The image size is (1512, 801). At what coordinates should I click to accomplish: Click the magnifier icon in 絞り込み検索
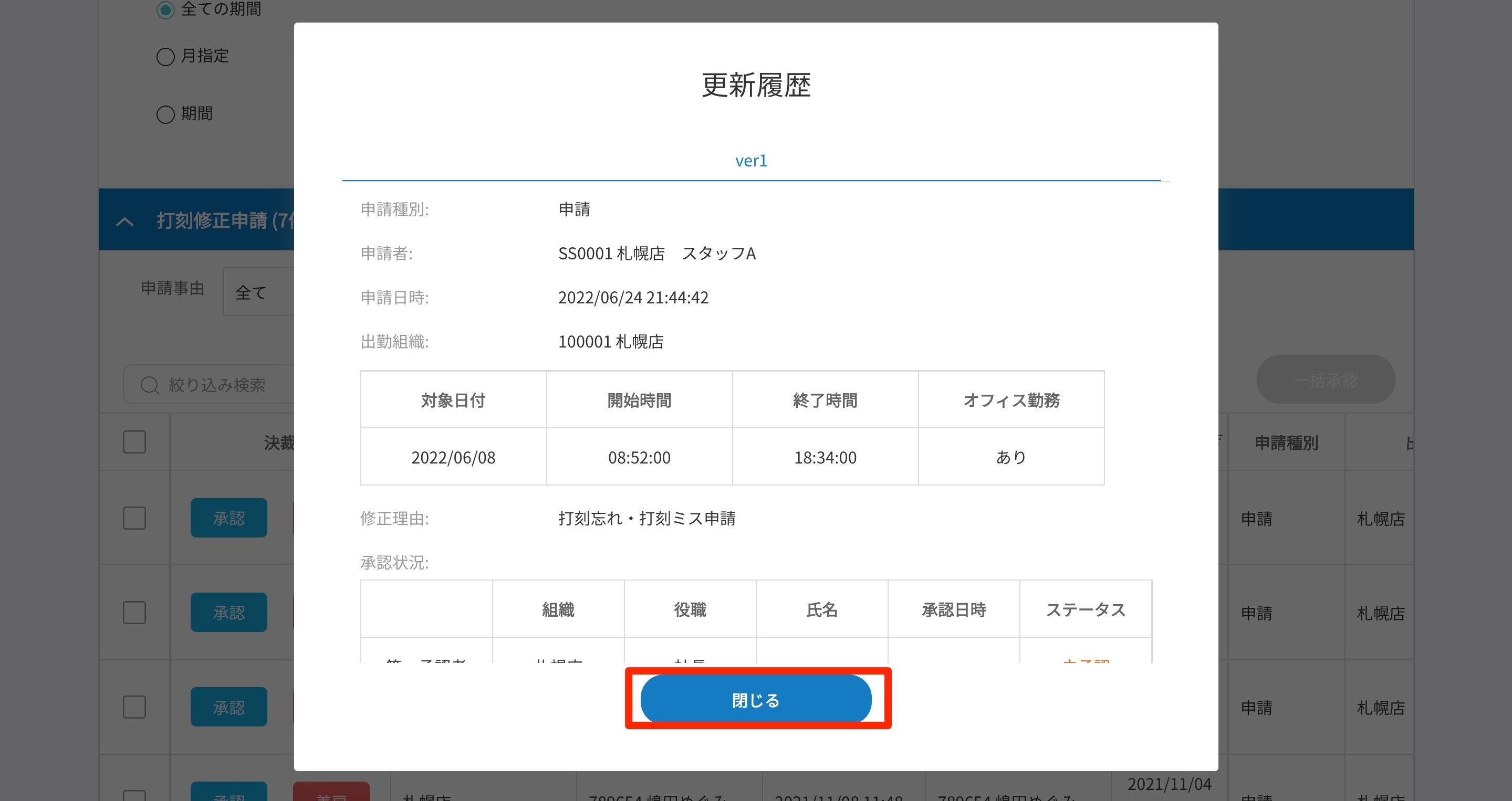click(150, 385)
